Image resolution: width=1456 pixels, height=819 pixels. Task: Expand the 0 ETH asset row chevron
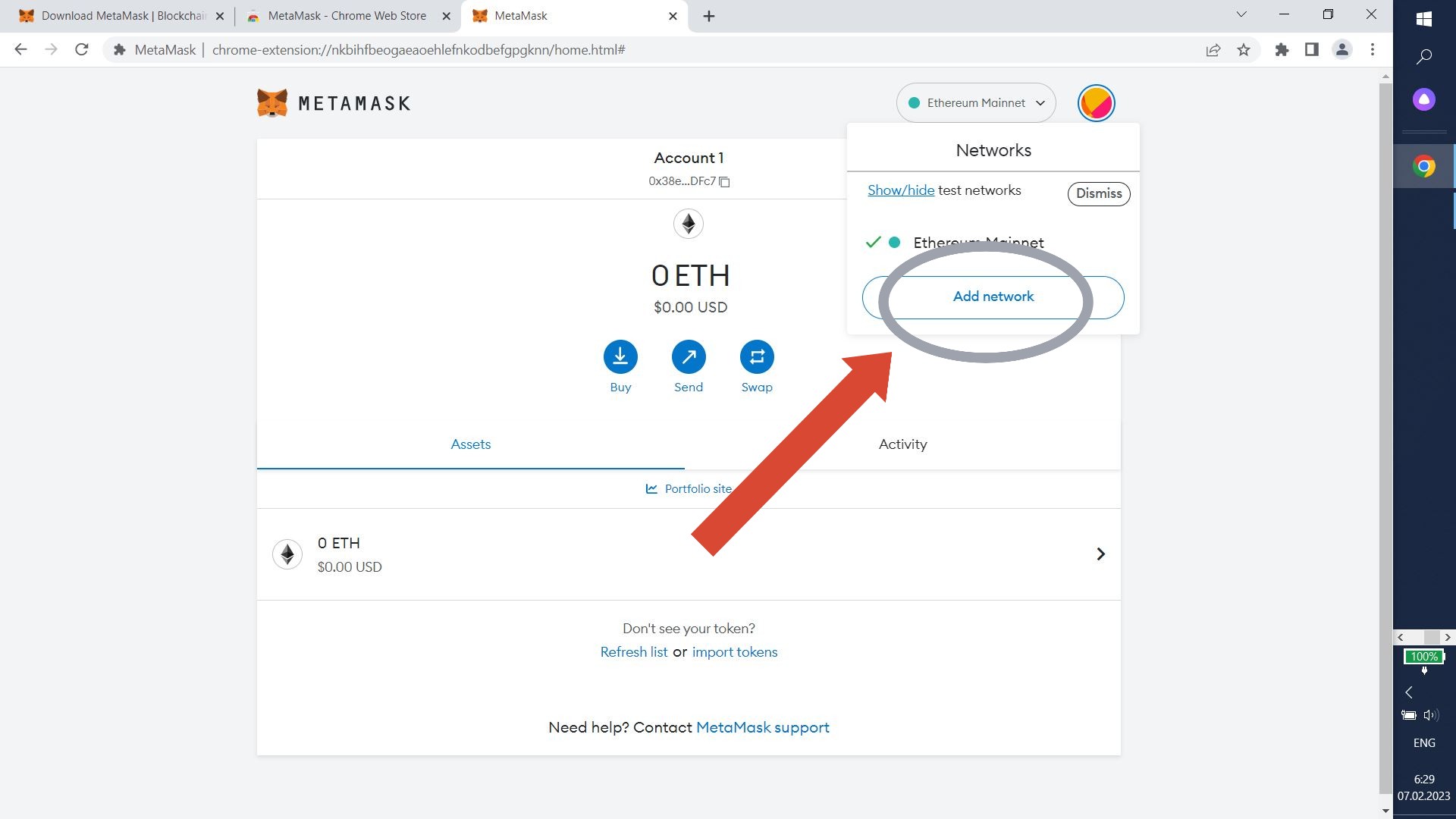click(1100, 554)
